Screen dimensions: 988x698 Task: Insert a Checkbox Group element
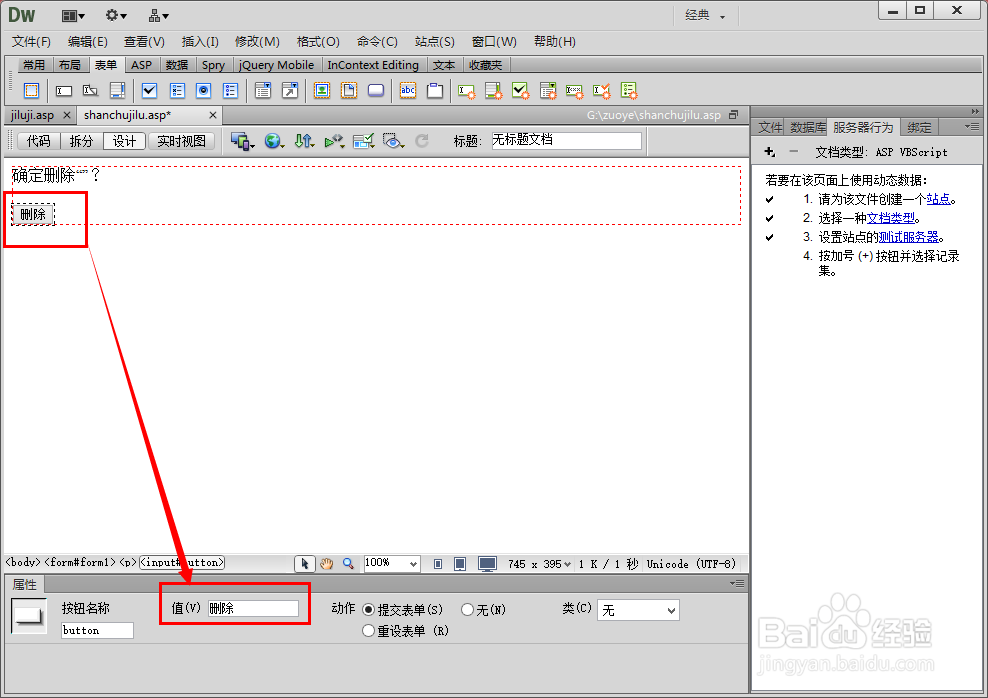pyautogui.click(x=177, y=91)
